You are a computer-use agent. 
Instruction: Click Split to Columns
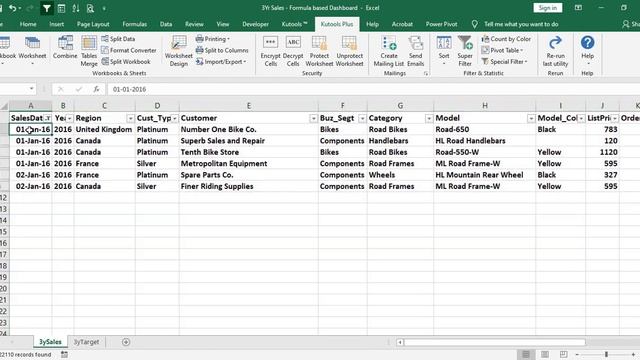(222, 50)
